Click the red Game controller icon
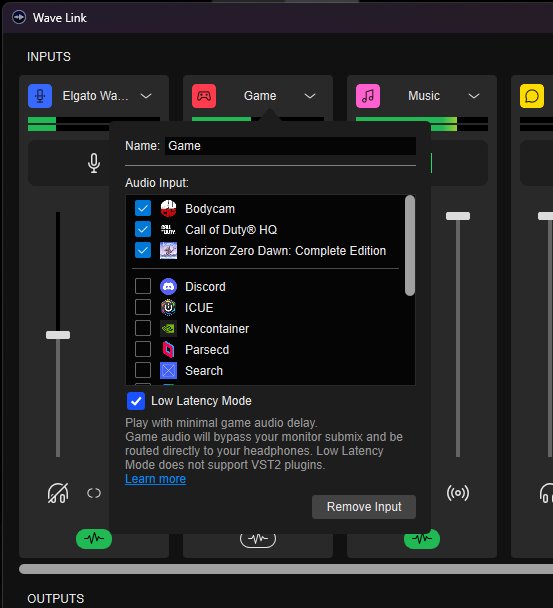Viewport: 553px width, 608px height. tap(204, 96)
